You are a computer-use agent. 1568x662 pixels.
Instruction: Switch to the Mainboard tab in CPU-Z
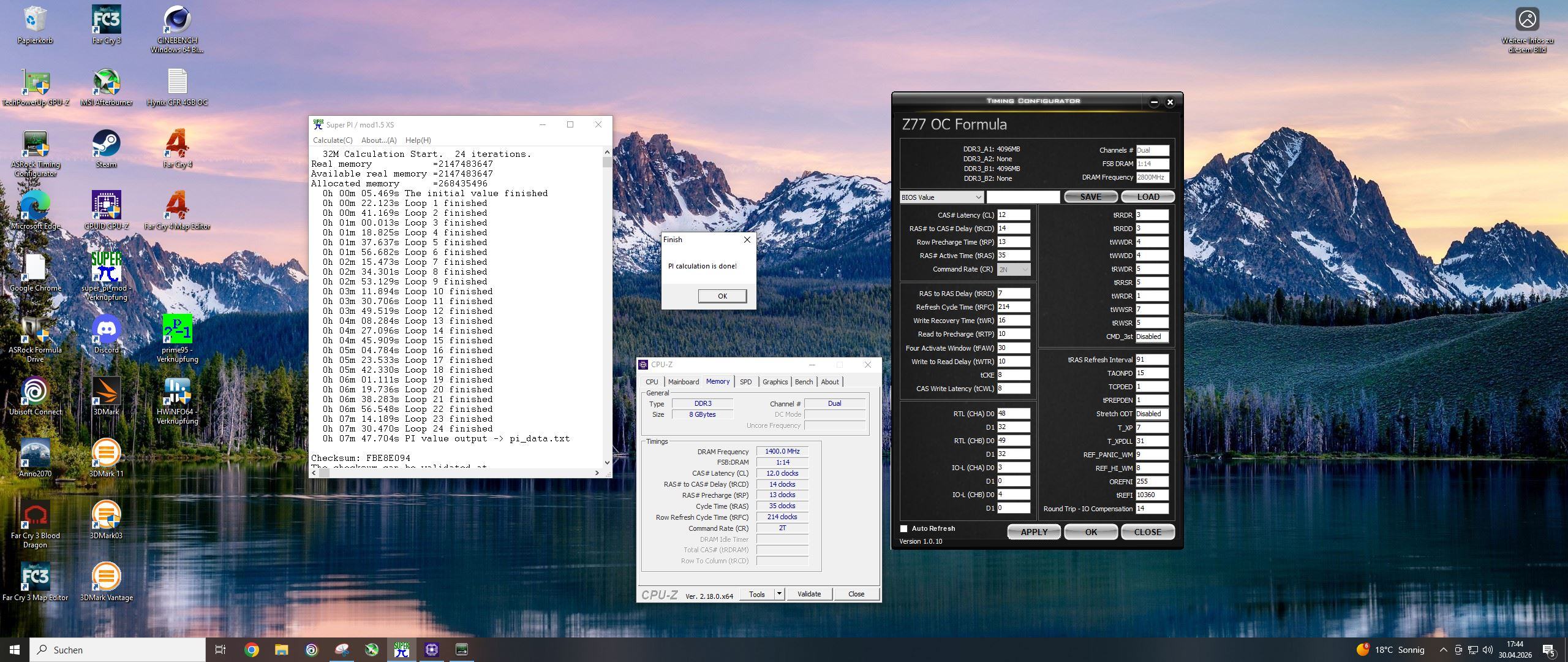pyautogui.click(x=683, y=382)
